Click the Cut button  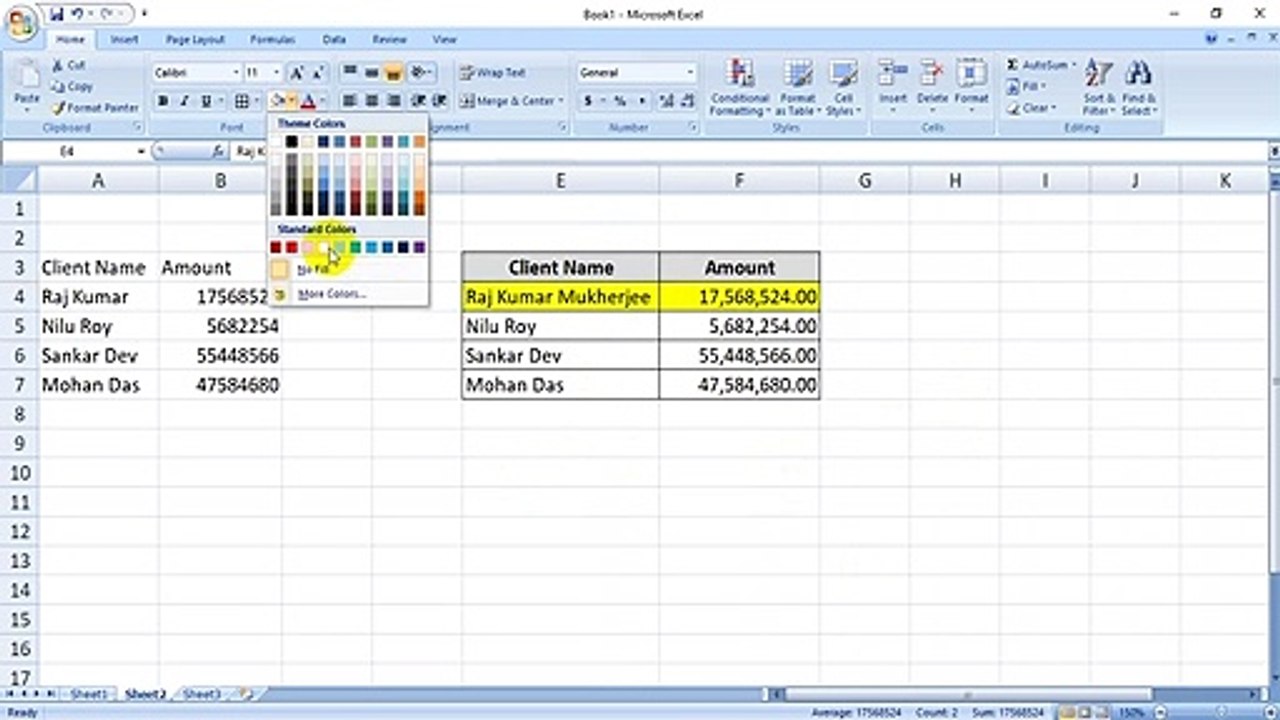click(70, 65)
